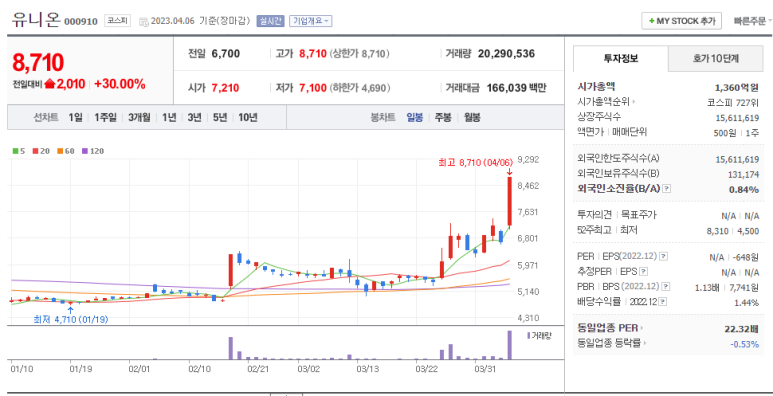The width and height of the screenshot is (773, 396).
Task: Click green plus icon on MY STOCK 추가
Action: (652, 21)
